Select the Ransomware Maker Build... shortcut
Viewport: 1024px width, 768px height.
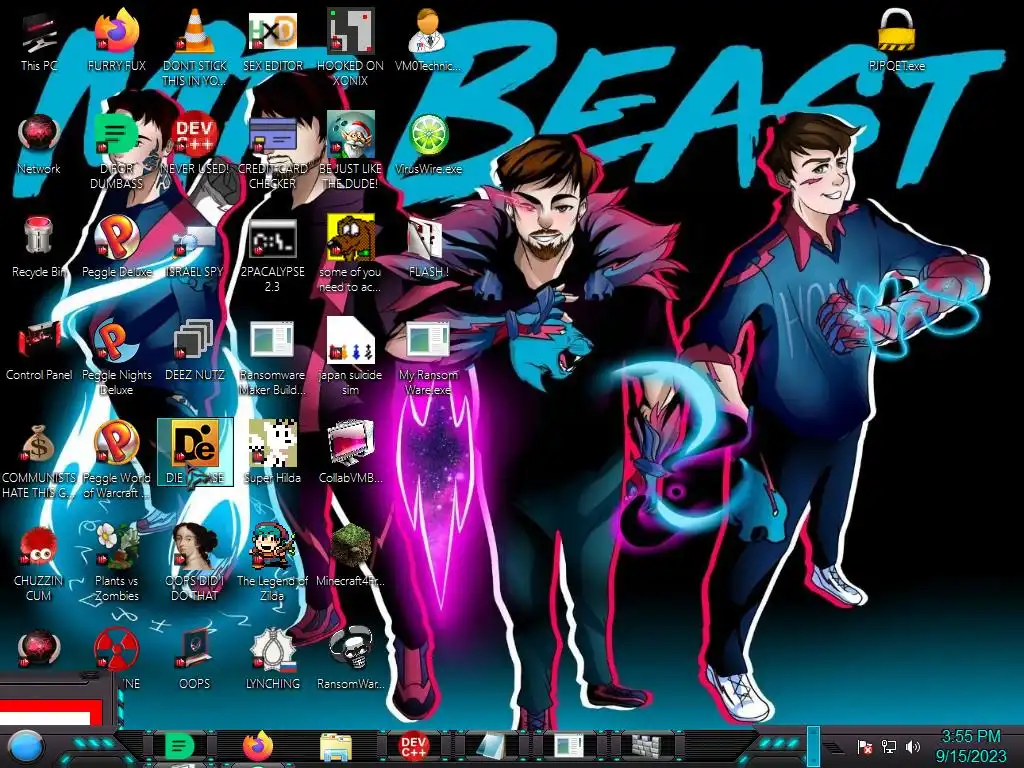pos(272,358)
